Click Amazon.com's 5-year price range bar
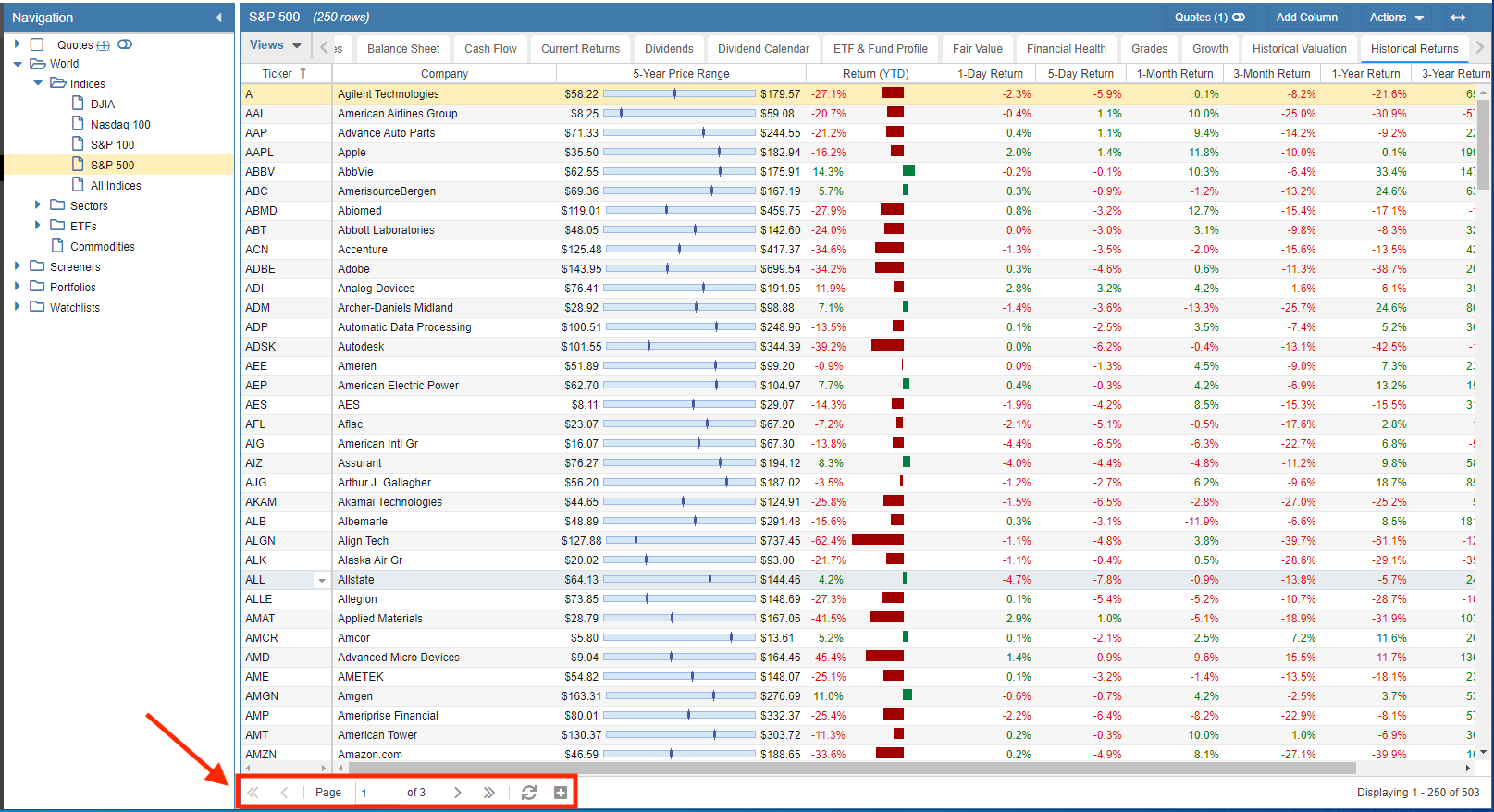1494x812 pixels. click(x=679, y=754)
